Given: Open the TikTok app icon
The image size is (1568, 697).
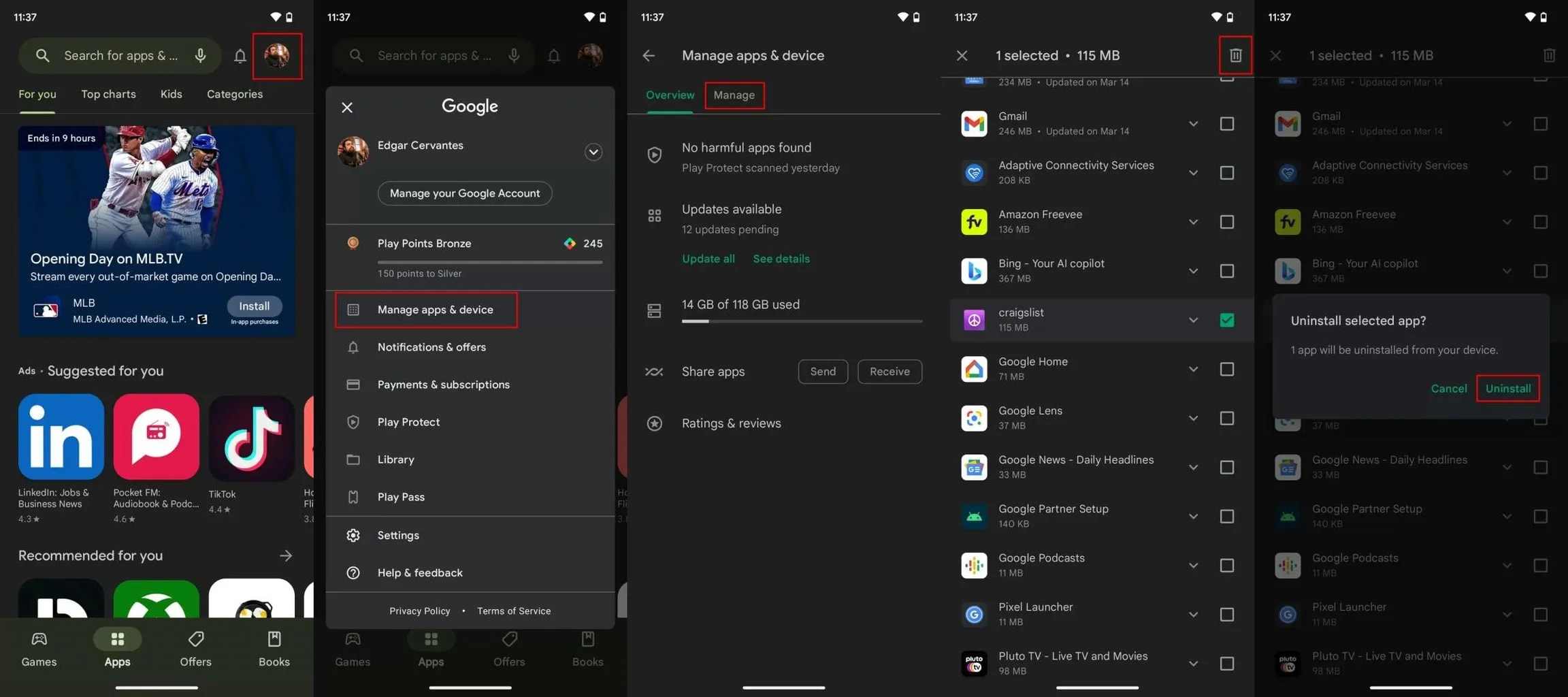Looking at the screenshot, I should point(251,438).
